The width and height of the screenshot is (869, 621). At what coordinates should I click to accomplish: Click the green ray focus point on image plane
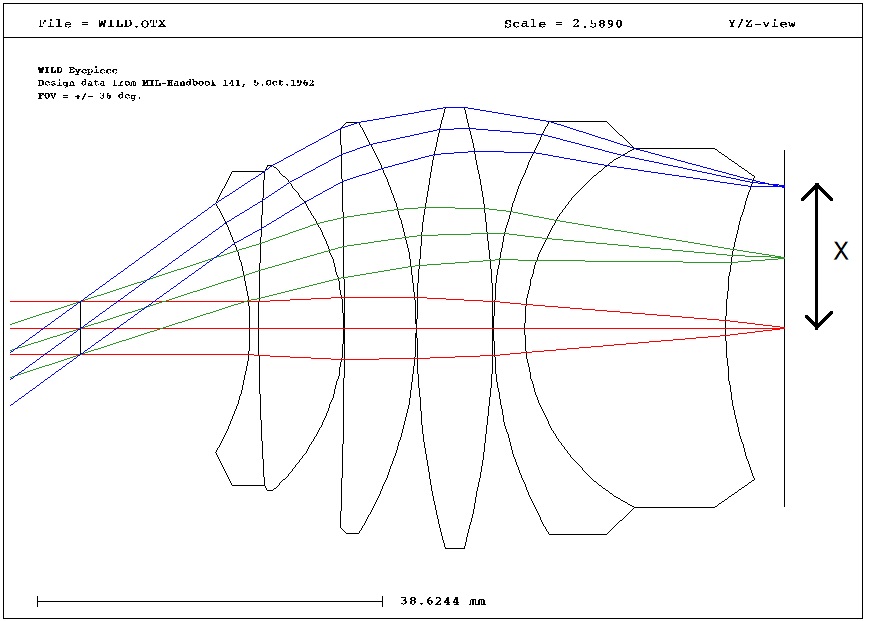coord(784,258)
